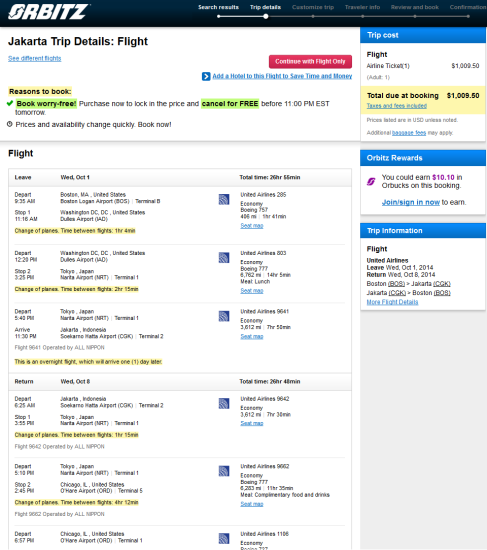This screenshot has height=550, width=487.
Task: Open Taxes and fees included link
Action: [396, 106]
